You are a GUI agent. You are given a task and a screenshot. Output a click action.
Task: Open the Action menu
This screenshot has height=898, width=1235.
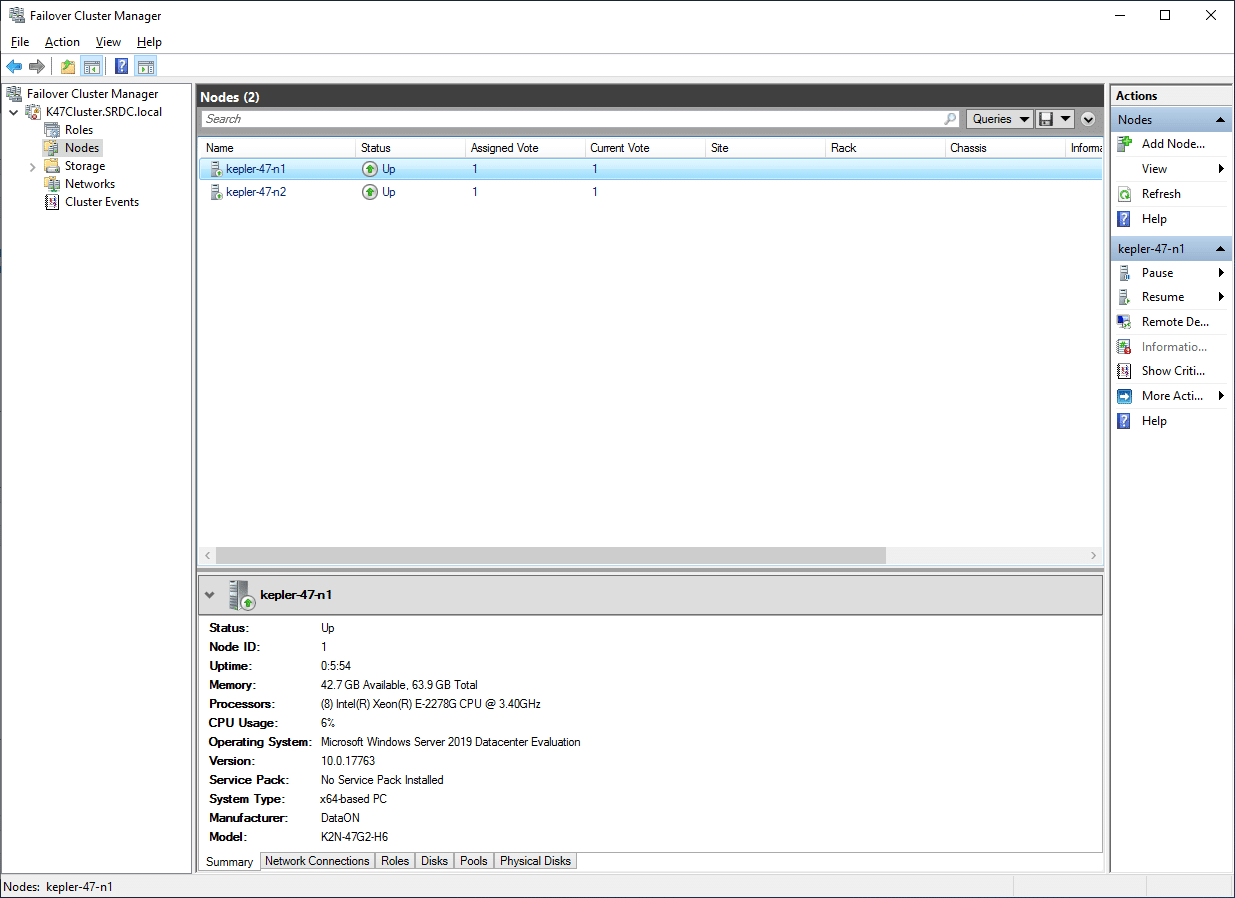tap(62, 42)
